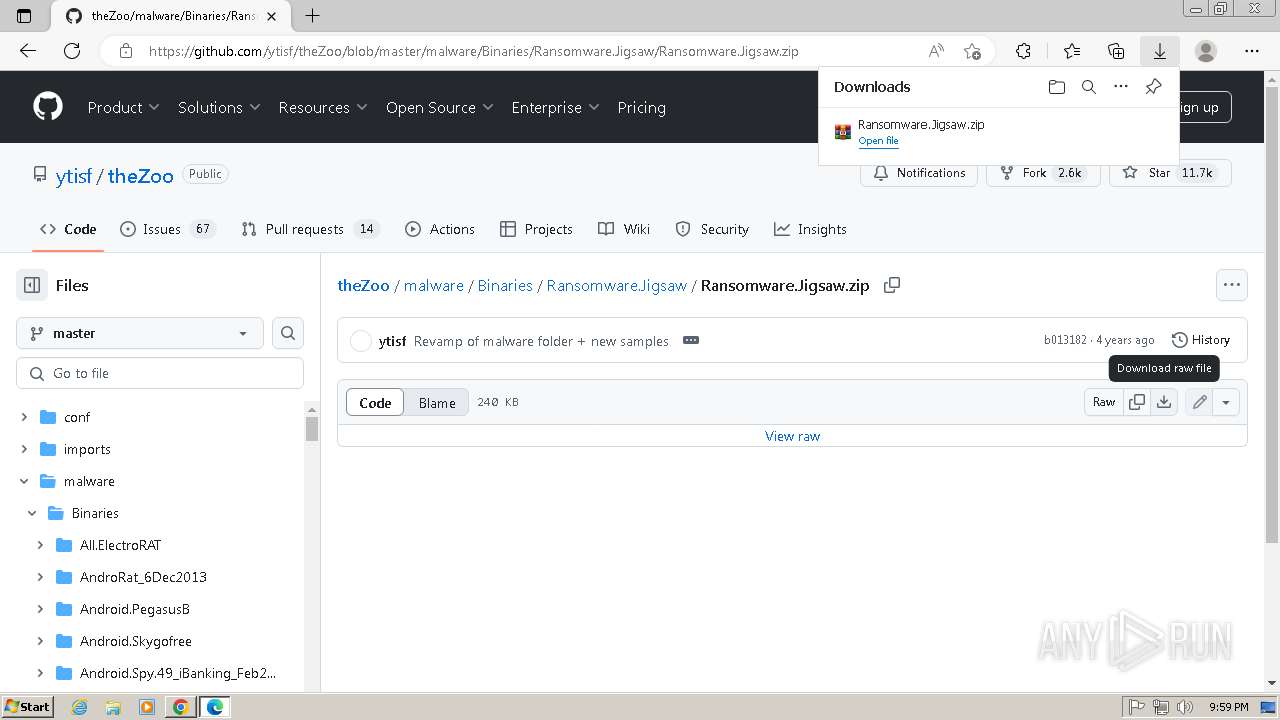Collapse the file tree side panel icon

(32, 285)
